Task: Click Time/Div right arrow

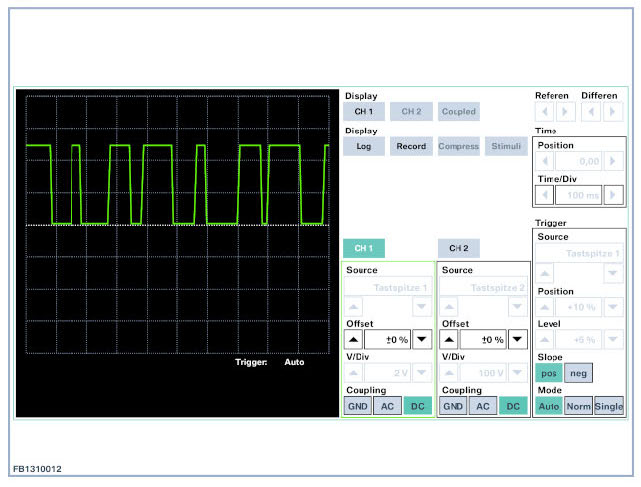Action: [x=614, y=195]
